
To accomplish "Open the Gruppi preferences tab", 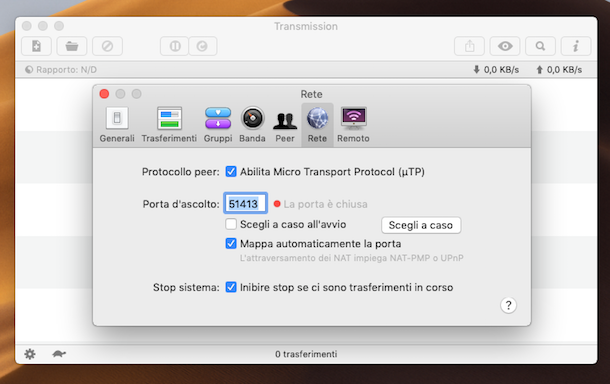I will point(218,125).
